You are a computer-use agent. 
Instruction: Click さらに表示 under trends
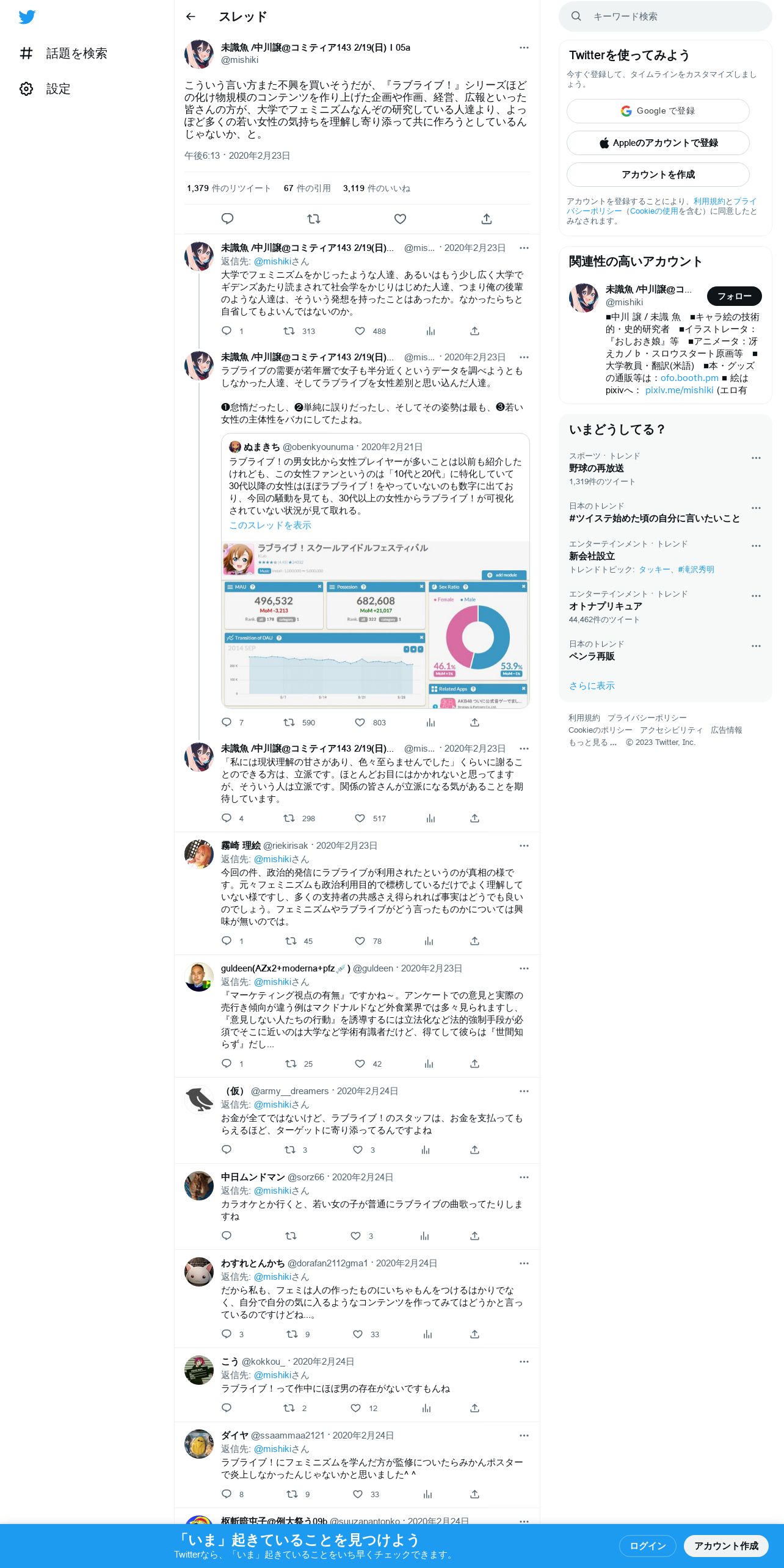click(x=592, y=686)
